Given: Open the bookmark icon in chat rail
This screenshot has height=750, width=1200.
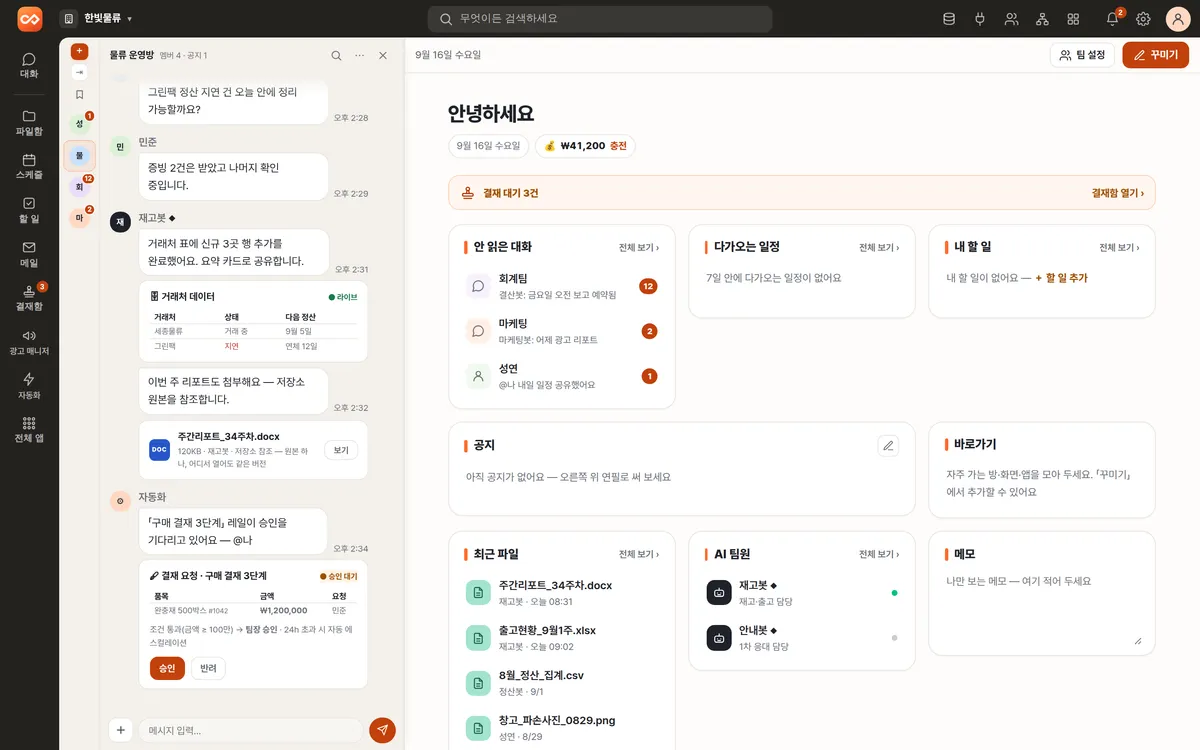Looking at the screenshot, I should pyautogui.click(x=79, y=95).
